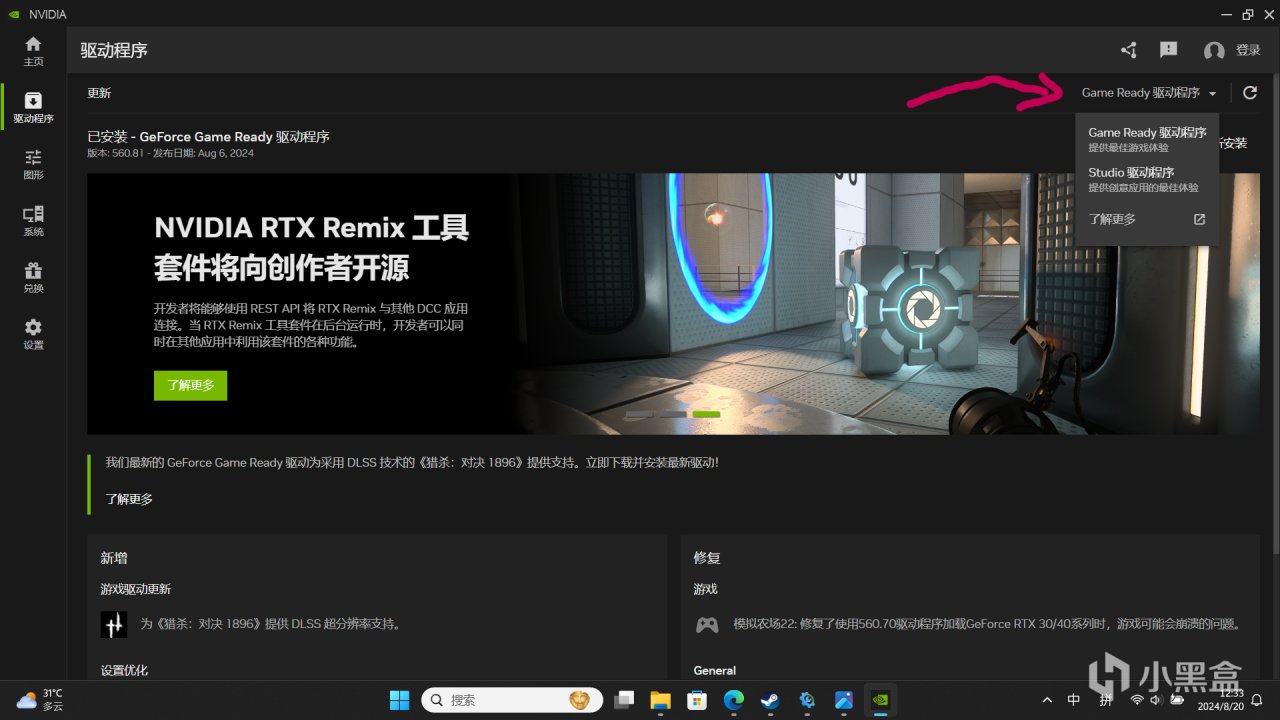Select Studio 驱动程序 from the menu
Image resolution: width=1280 pixels, height=720 pixels.
pos(1147,180)
